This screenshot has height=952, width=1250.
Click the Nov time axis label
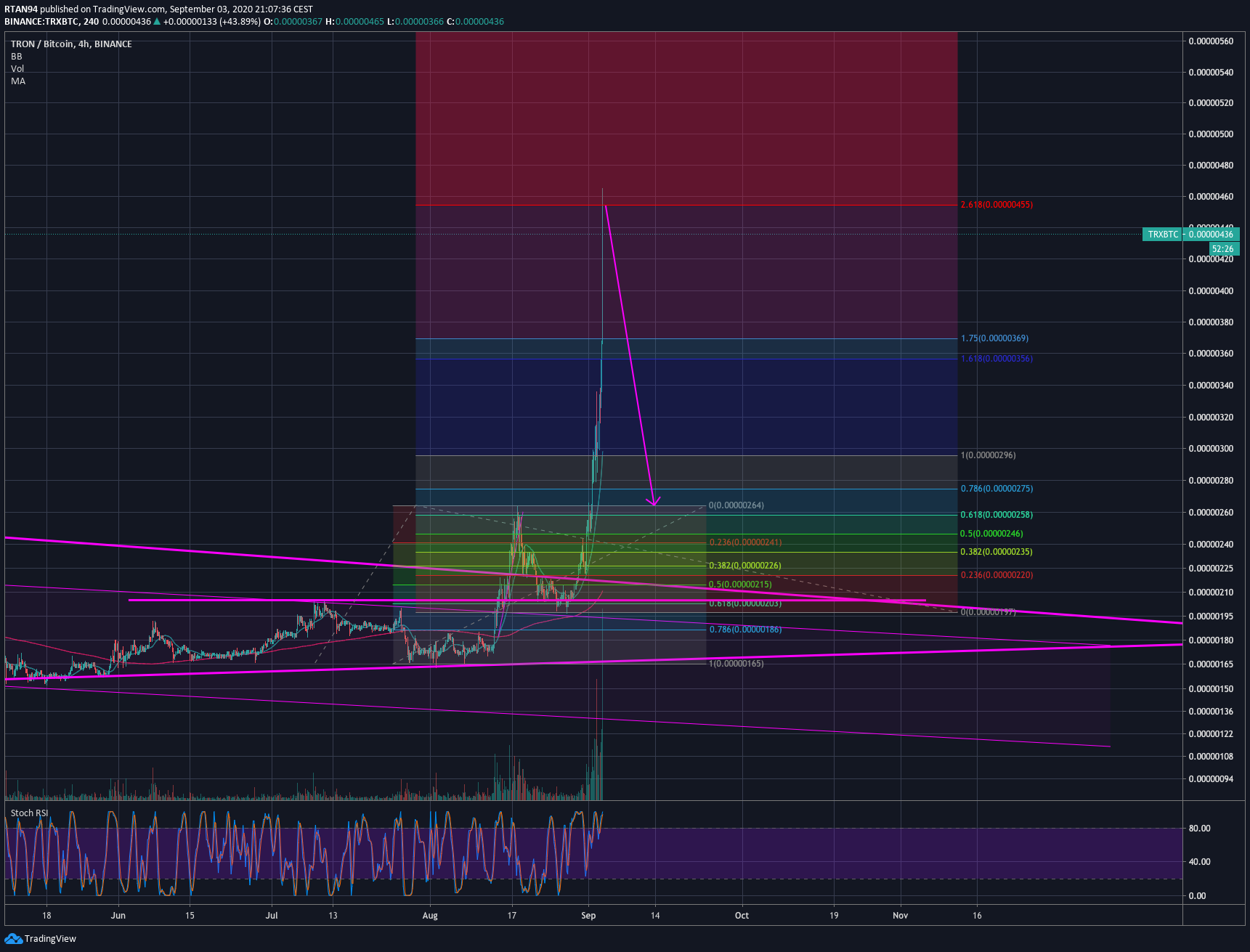[x=900, y=916]
